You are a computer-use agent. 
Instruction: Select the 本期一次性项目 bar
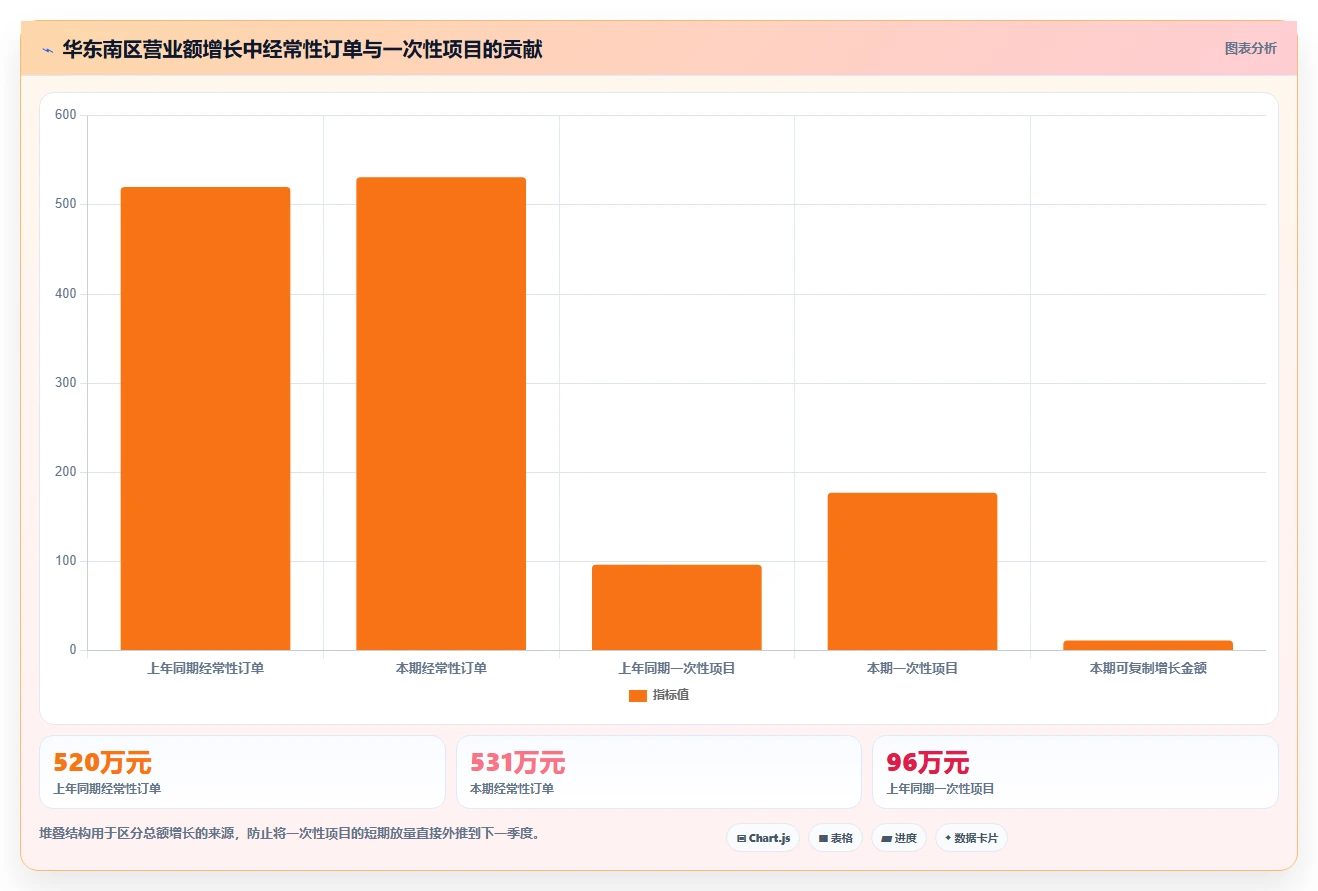(912, 572)
